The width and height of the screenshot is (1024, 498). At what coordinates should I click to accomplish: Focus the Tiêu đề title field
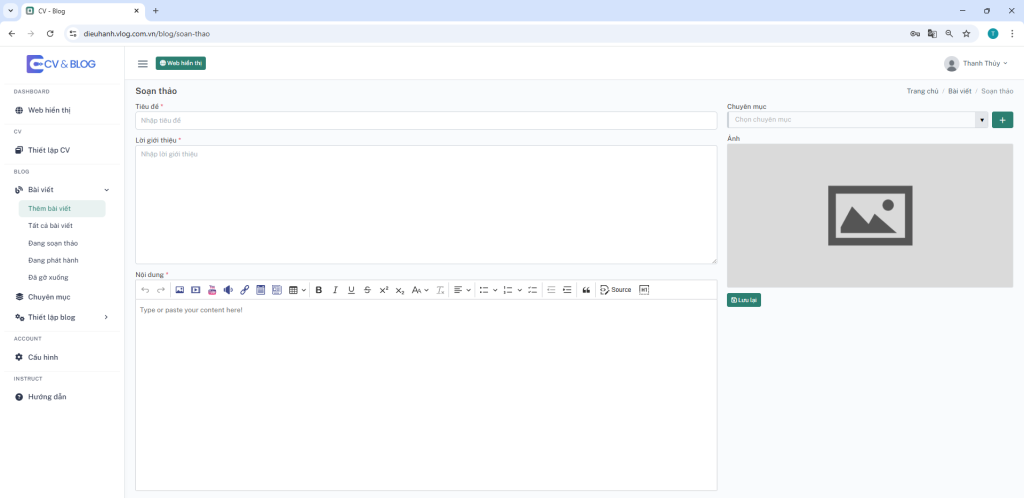pos(426,120)
